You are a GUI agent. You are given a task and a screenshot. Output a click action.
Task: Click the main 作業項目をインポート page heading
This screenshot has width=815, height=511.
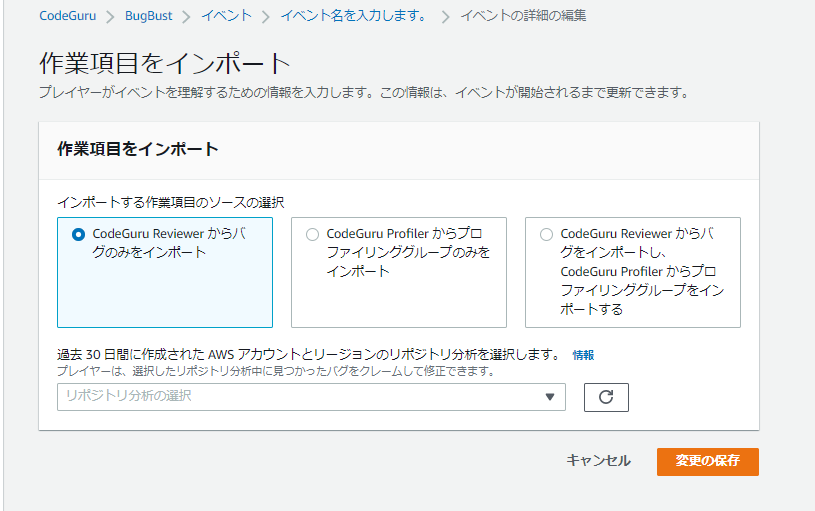click(165, 63)
